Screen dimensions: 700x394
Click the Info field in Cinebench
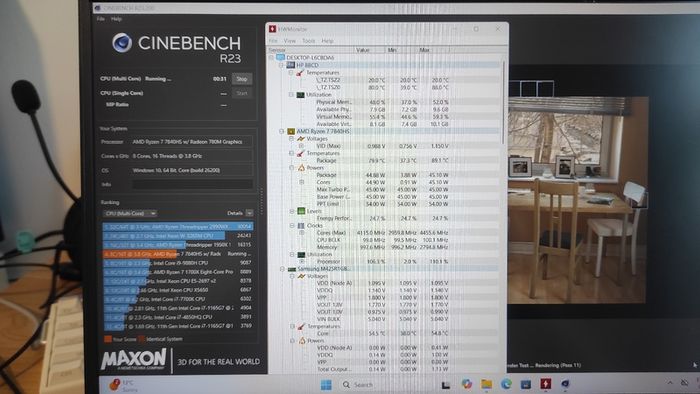[192, 184]
